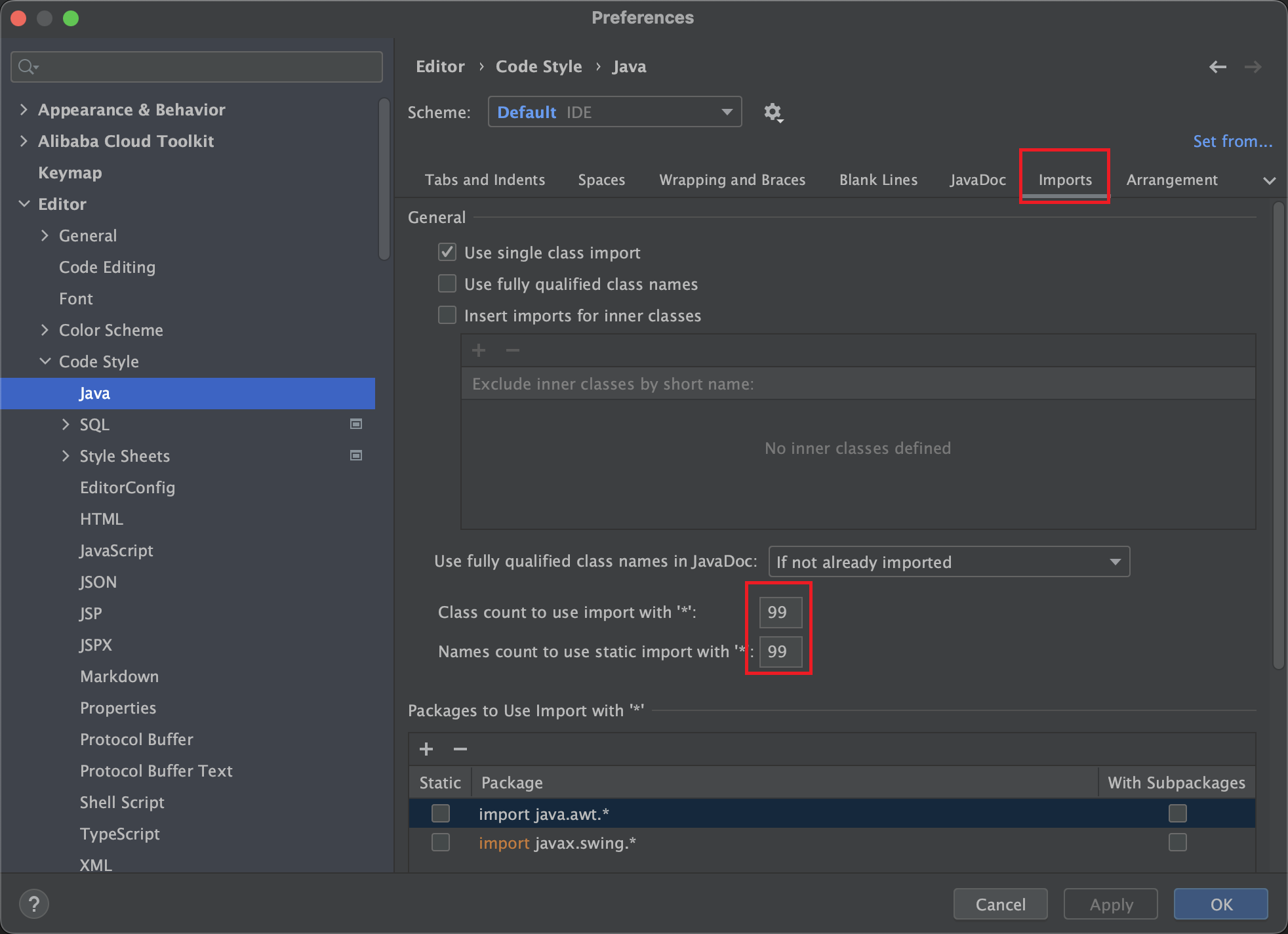Click minus icon to remove package

tap(460, 749)
